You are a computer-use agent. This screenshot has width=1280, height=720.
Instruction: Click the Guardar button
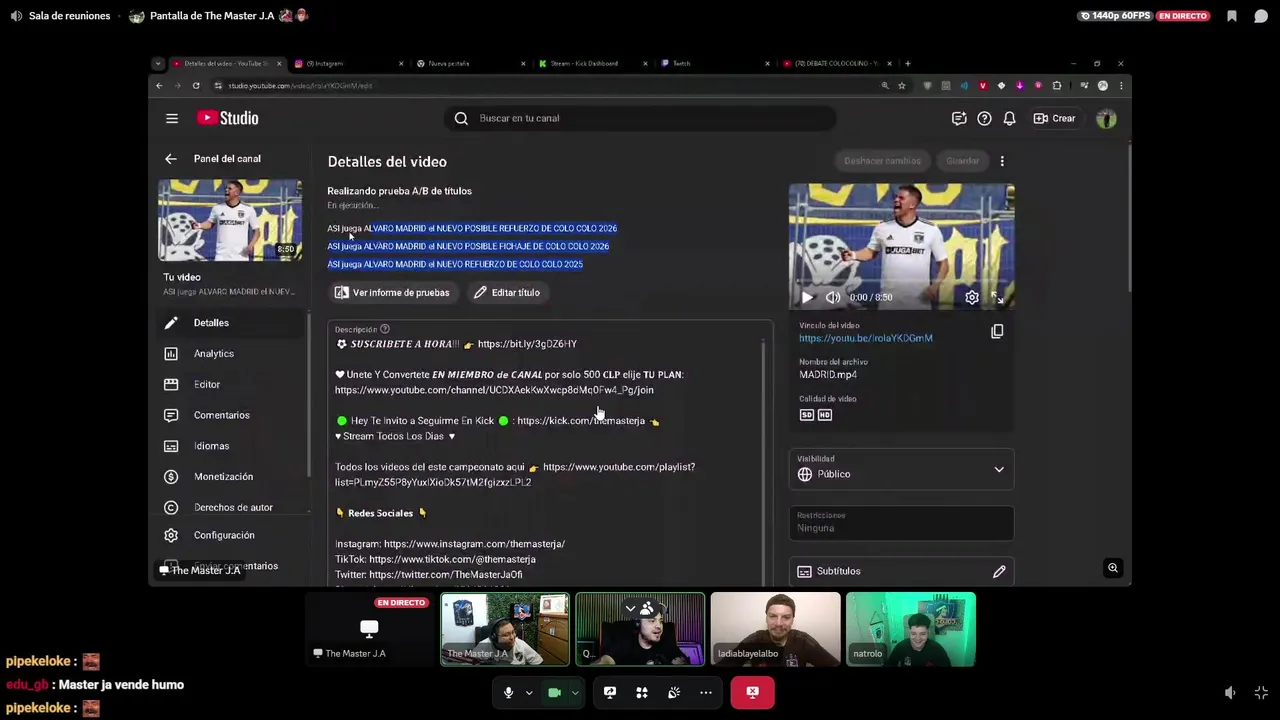pyautogui.click(x=963, y=161)
